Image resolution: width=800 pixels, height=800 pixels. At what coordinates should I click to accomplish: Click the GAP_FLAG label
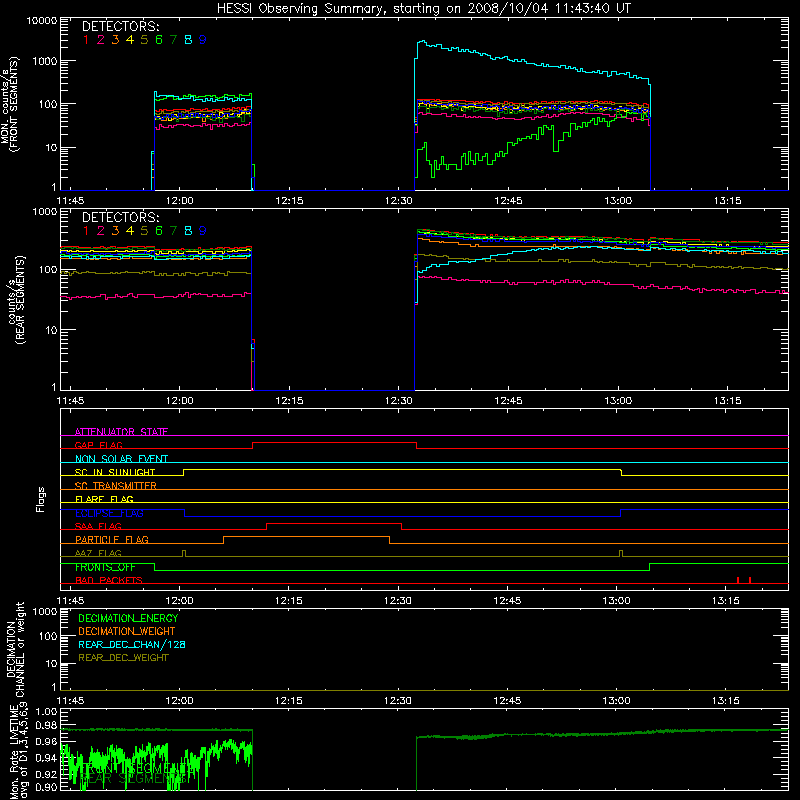coord(98,445)
